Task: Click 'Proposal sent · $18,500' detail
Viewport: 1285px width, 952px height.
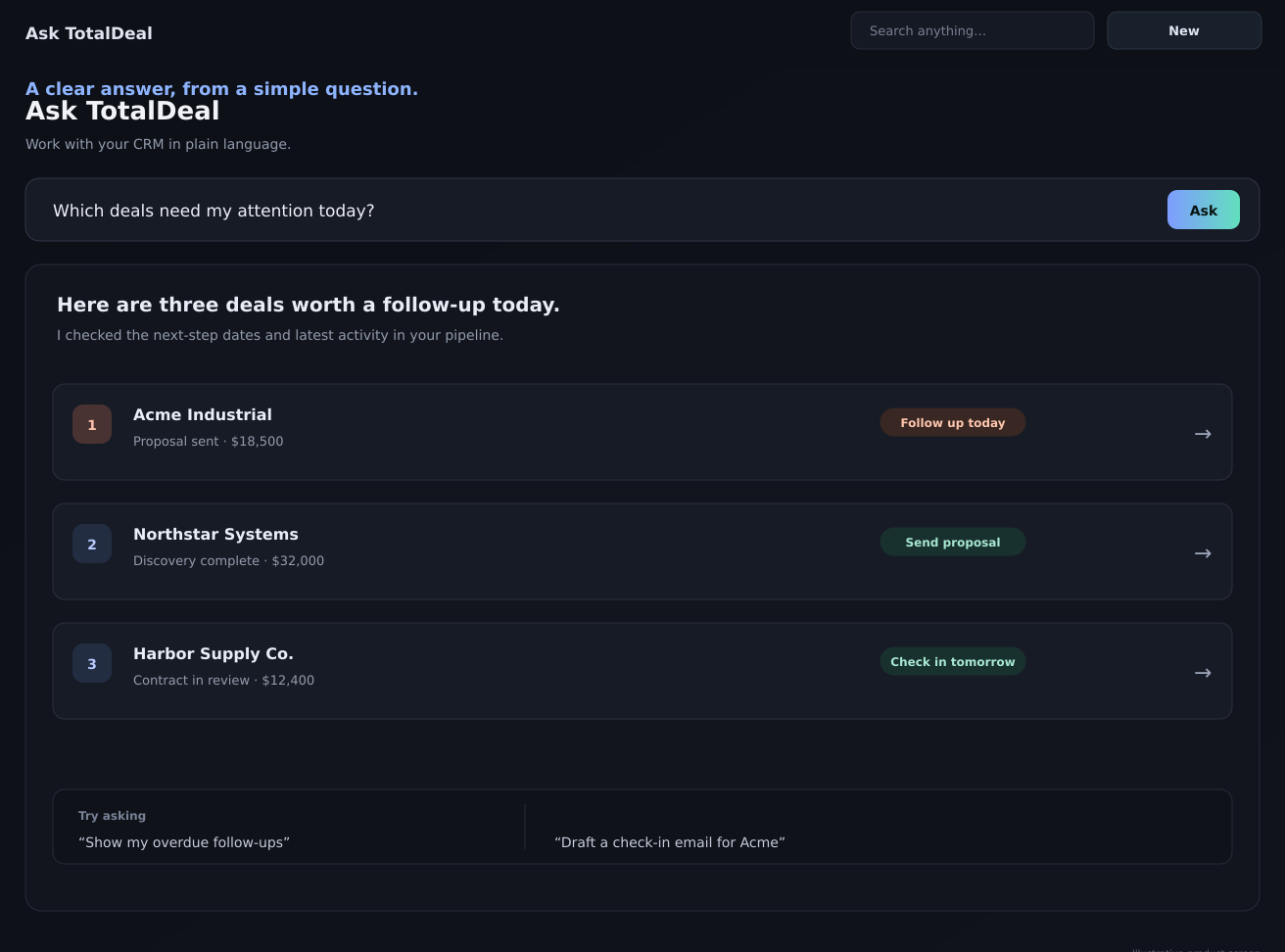Action: [x=209, y=441]
